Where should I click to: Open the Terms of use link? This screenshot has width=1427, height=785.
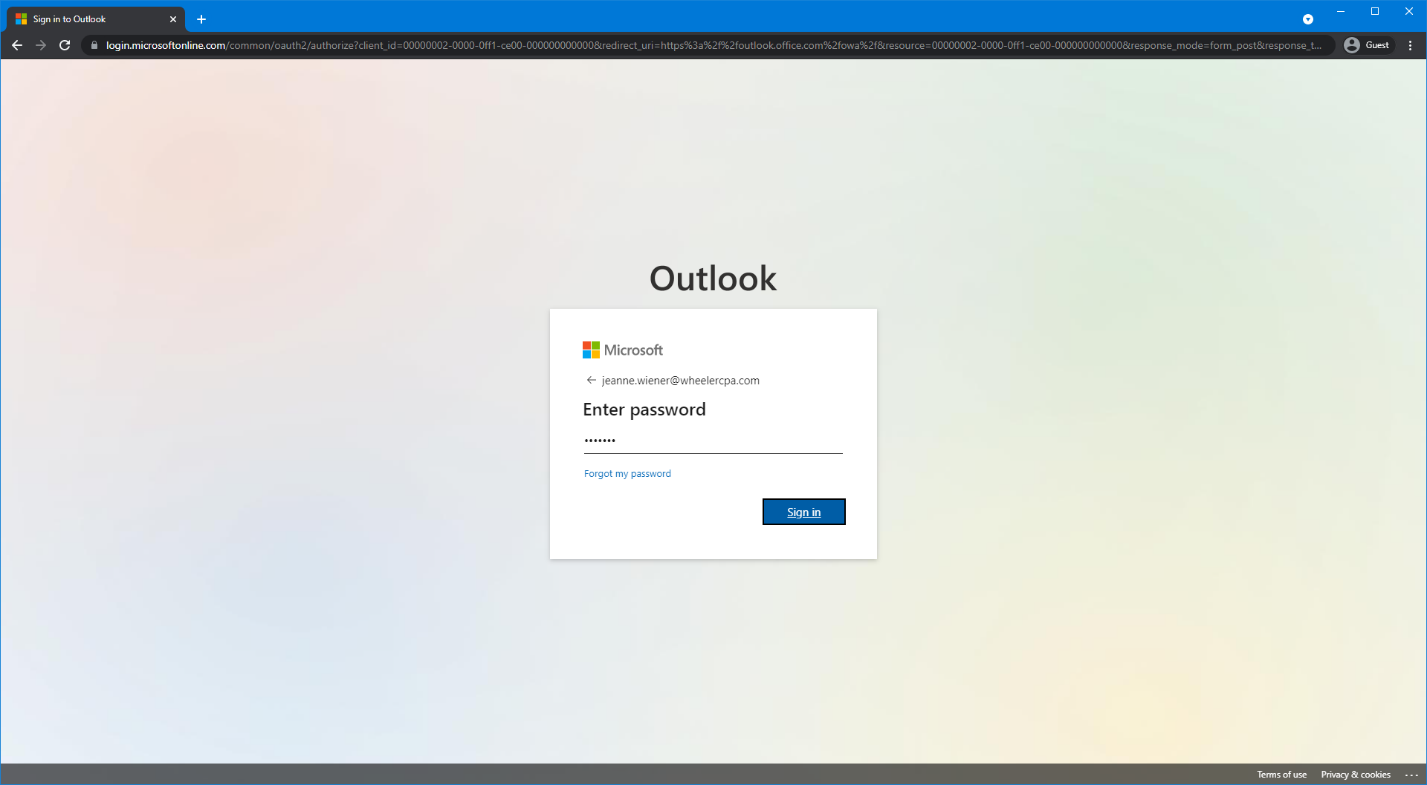point(1282,775)
